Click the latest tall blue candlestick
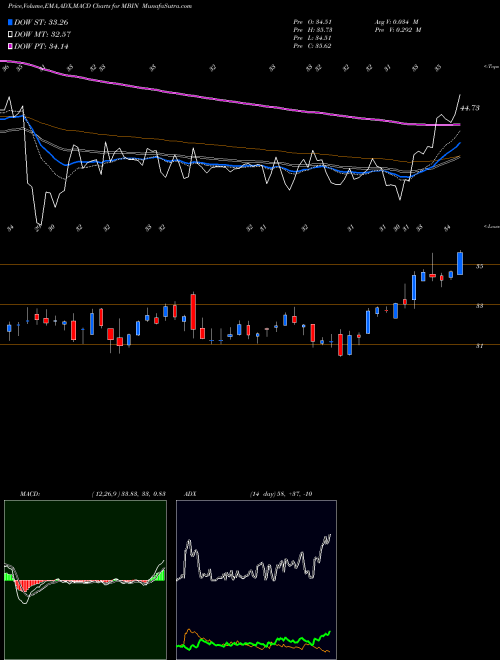Viewport: 500px width, 660px height. (460, 263)
